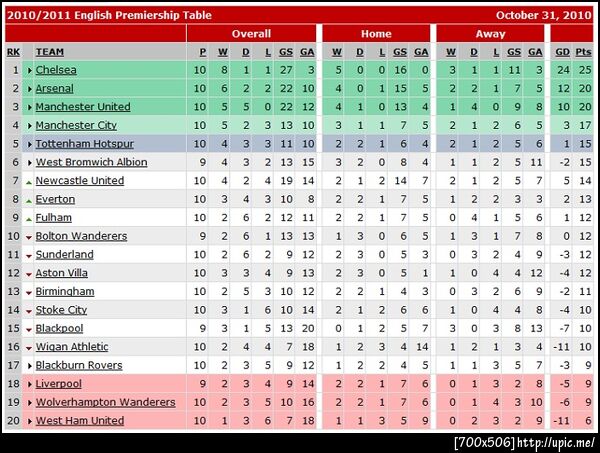Click the red down arrow next to Blackpool
600x453 pixels.
point(28,329)
